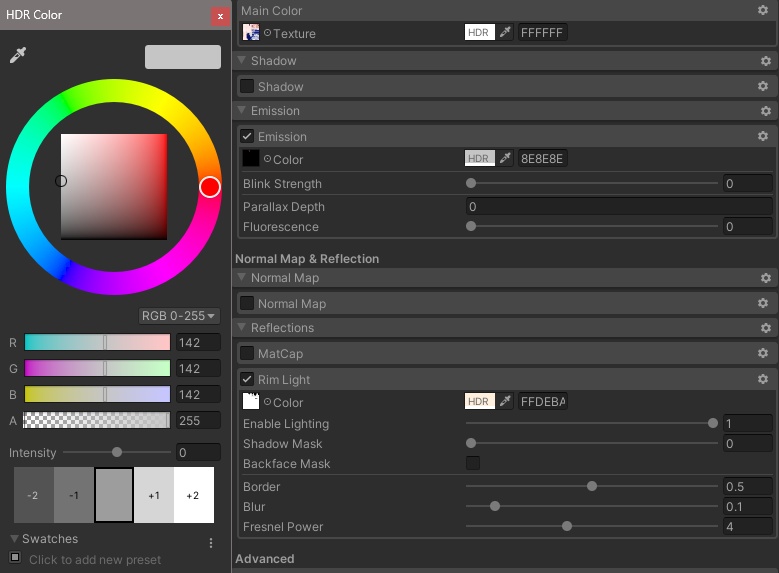Collapse the Emission section

click(x=242, y=110)
